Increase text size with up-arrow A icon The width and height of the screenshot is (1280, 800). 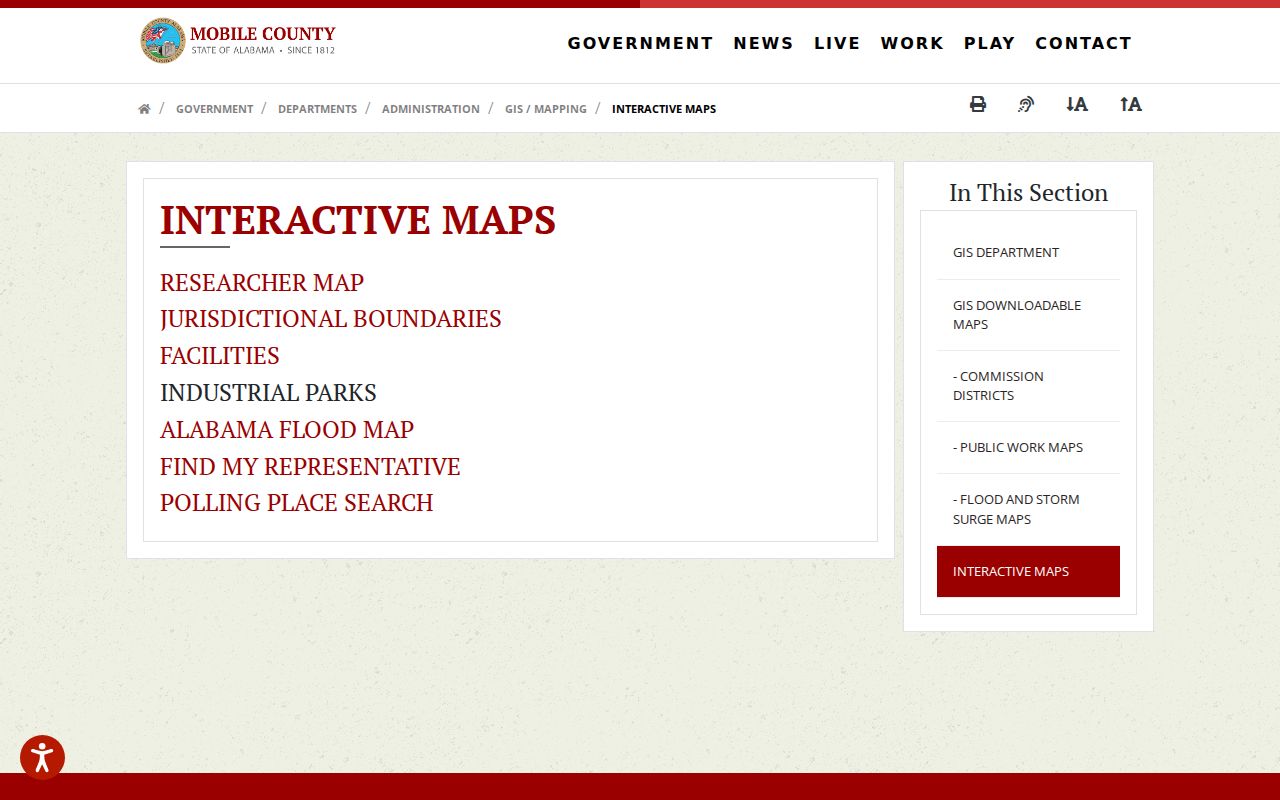tap(1131, 104)
